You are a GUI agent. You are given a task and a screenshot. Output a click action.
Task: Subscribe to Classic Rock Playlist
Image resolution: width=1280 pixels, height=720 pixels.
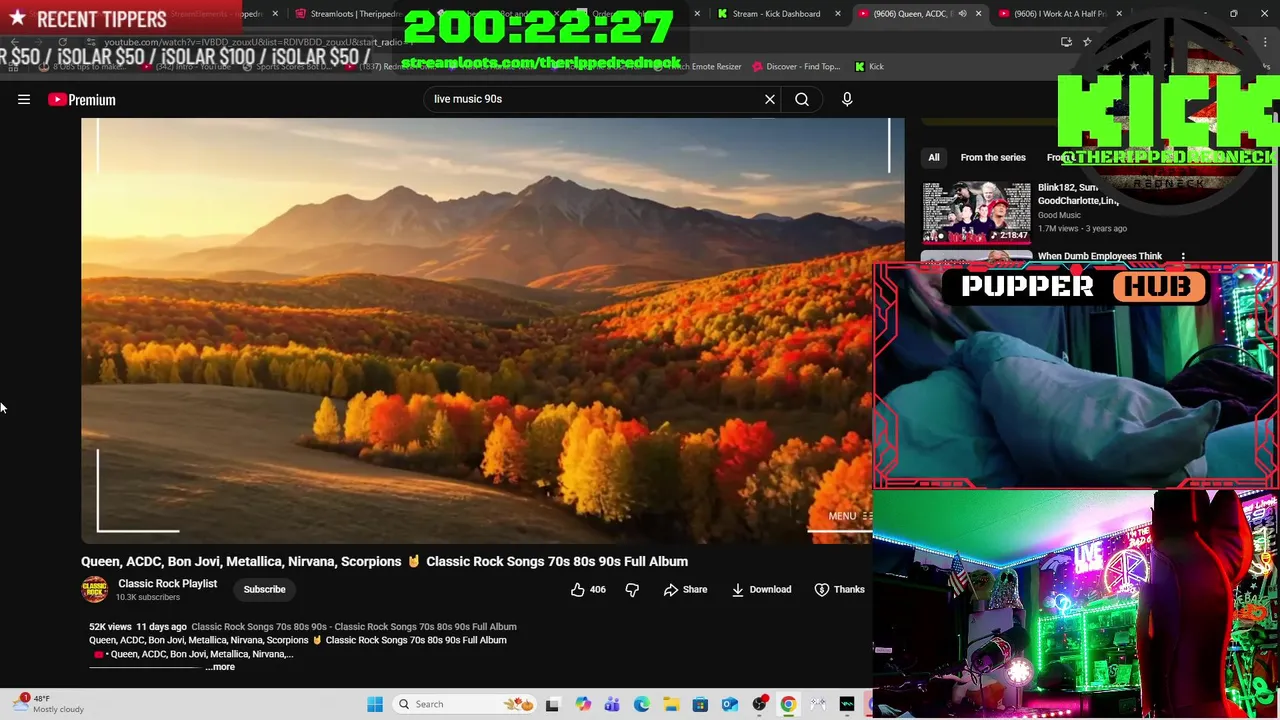(264, 589)
